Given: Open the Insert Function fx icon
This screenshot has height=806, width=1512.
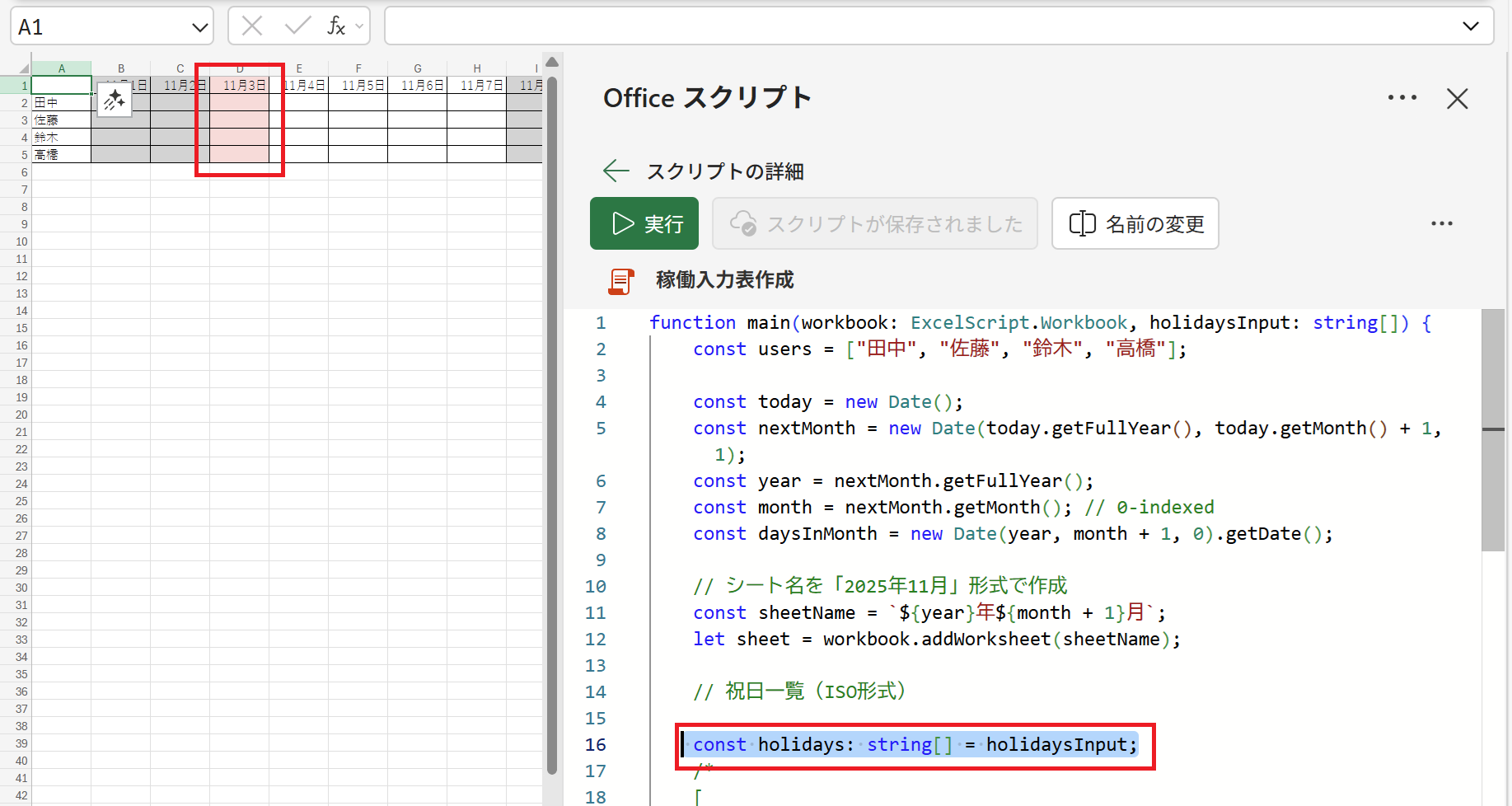Looking at the screenshot, I should pyautogui.click(x=336, y=26).
